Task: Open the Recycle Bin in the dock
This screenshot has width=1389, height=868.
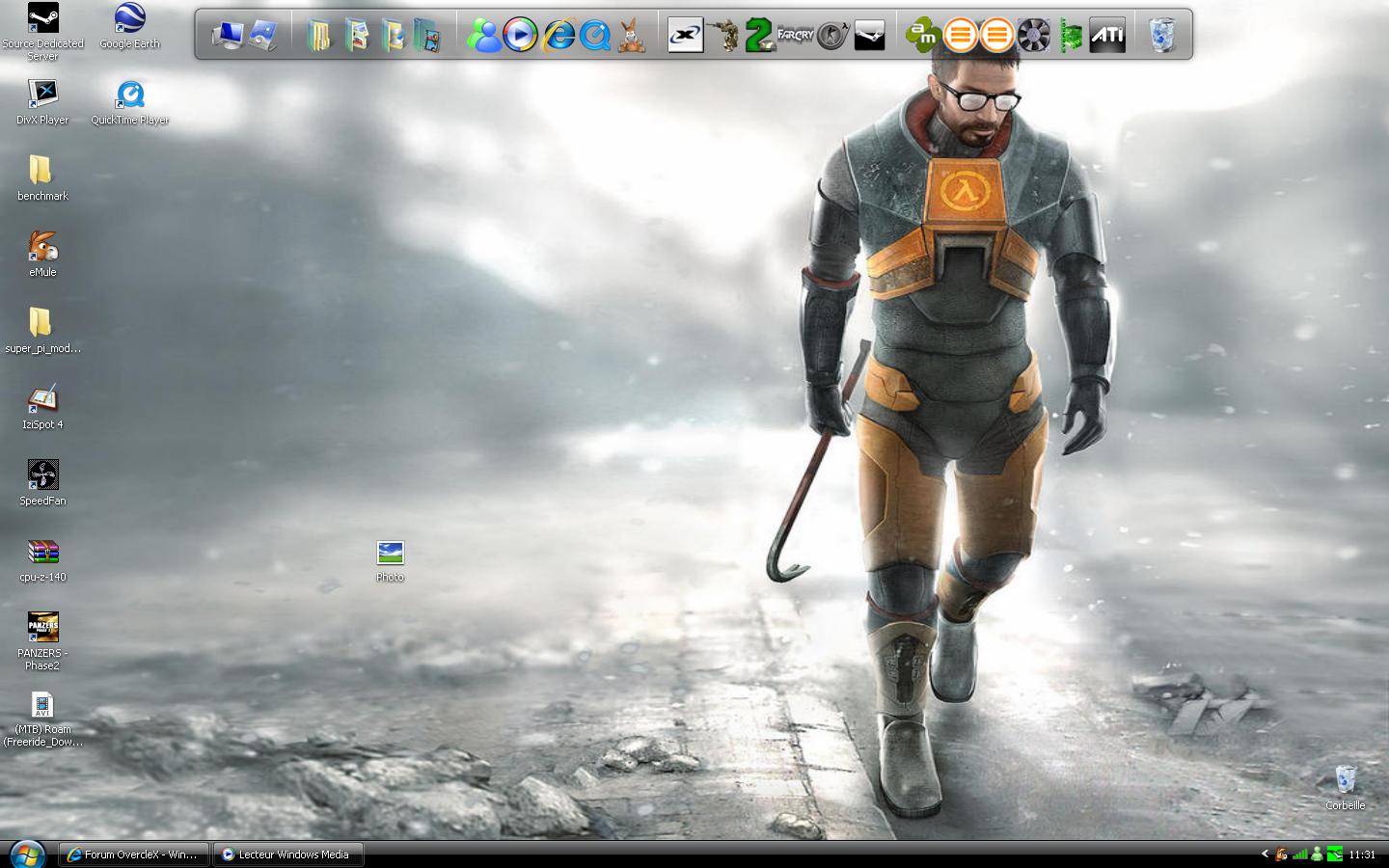Action: 1162,36
